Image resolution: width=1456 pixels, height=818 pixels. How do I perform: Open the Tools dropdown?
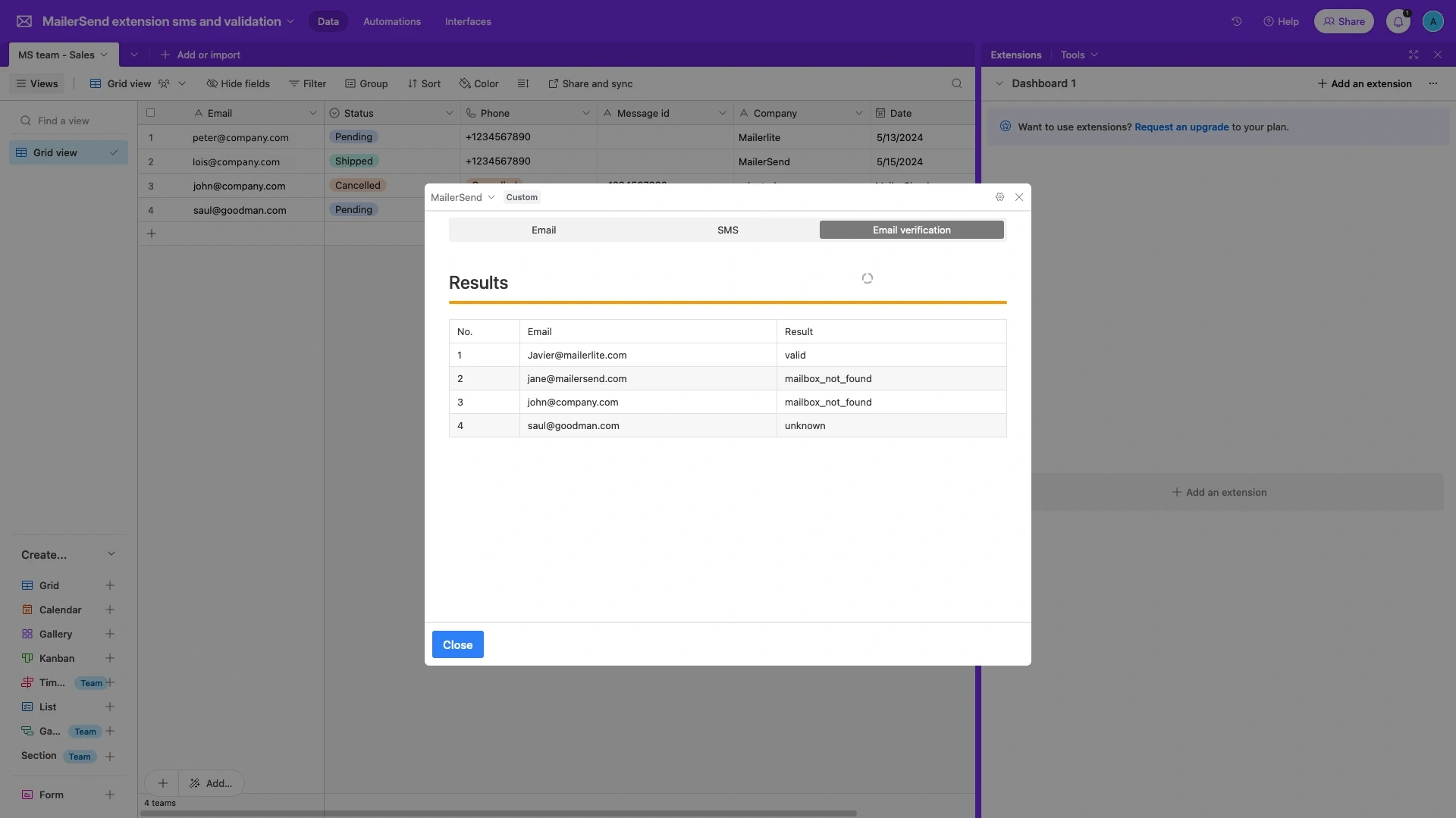(x=1078, y=55)
